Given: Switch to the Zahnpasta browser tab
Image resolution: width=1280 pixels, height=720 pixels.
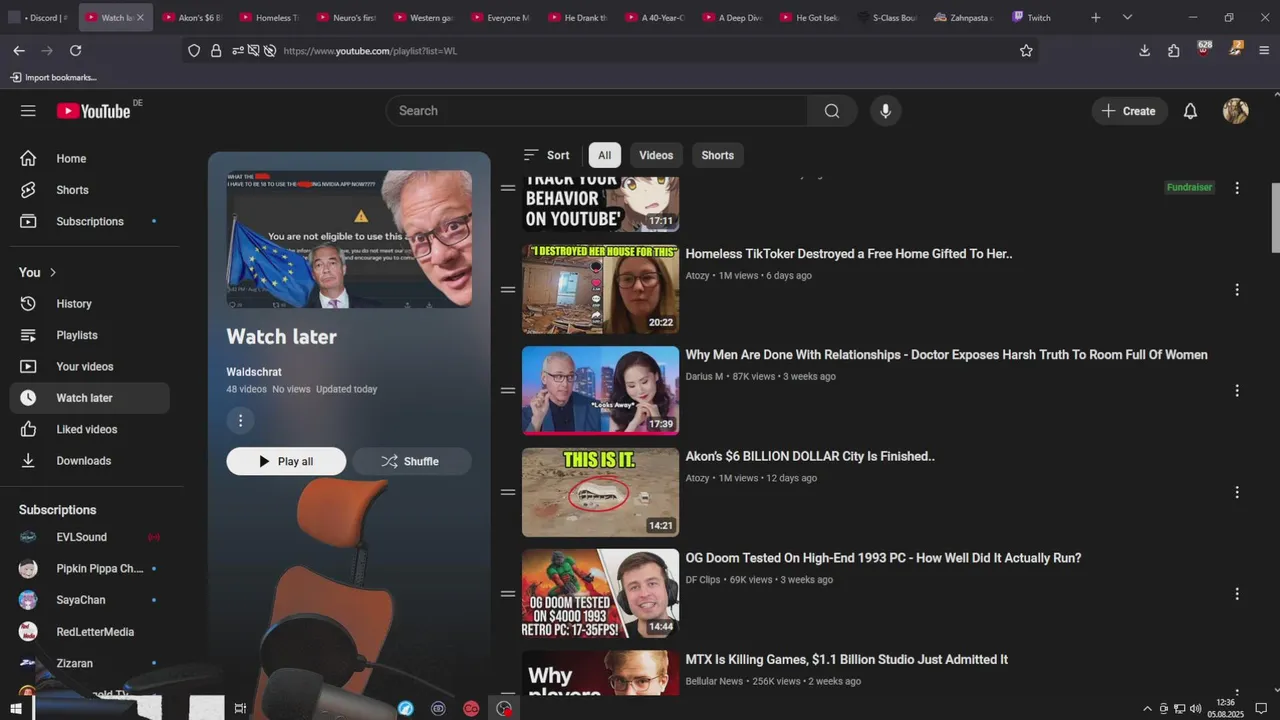Looking at the screenshot, I should 963,17.
